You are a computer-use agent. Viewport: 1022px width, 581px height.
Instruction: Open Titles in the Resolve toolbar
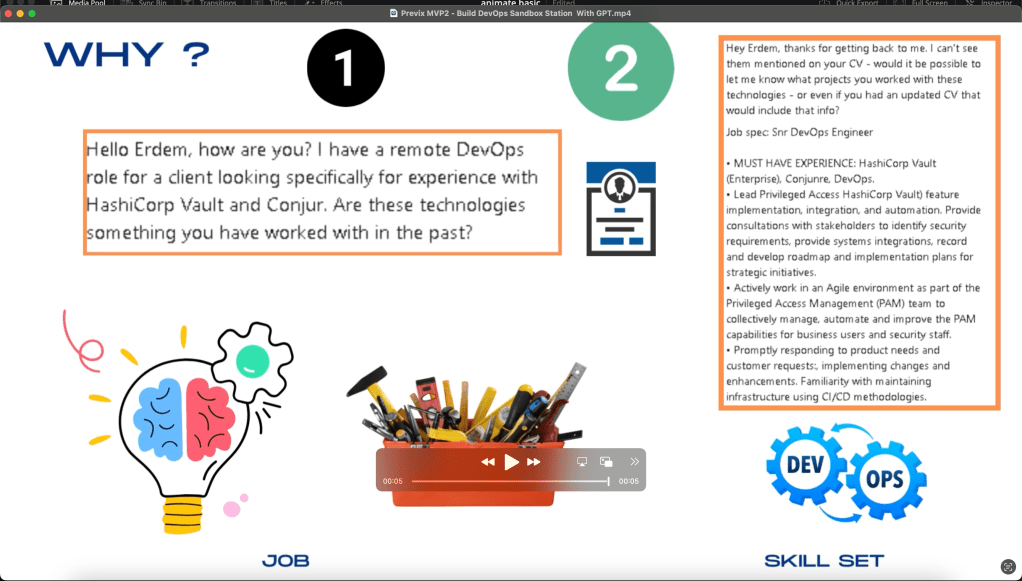coord(271,3)
